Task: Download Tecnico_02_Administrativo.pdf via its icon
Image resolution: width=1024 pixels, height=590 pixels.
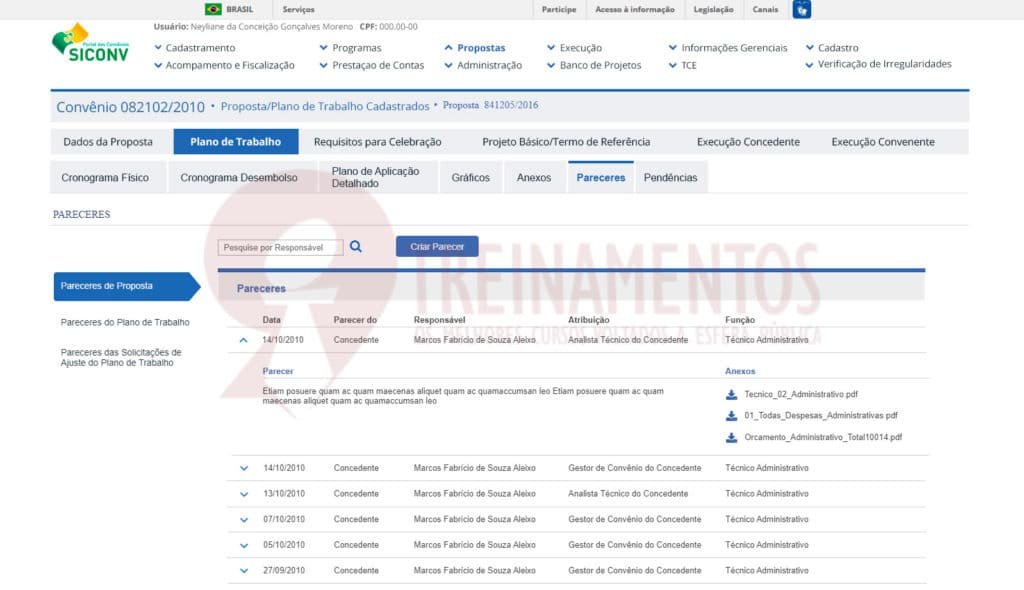Action: click(x=732, y=394)
